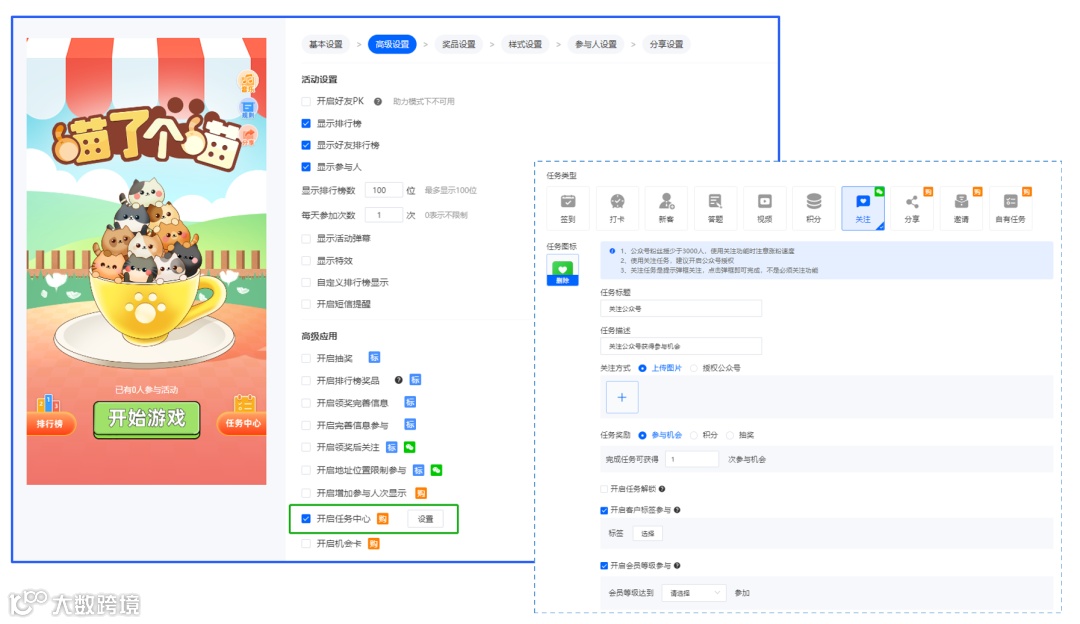Select the 自有任务 task type icon
Viewport: 1080px width, 624px height.
point(1010,208)
